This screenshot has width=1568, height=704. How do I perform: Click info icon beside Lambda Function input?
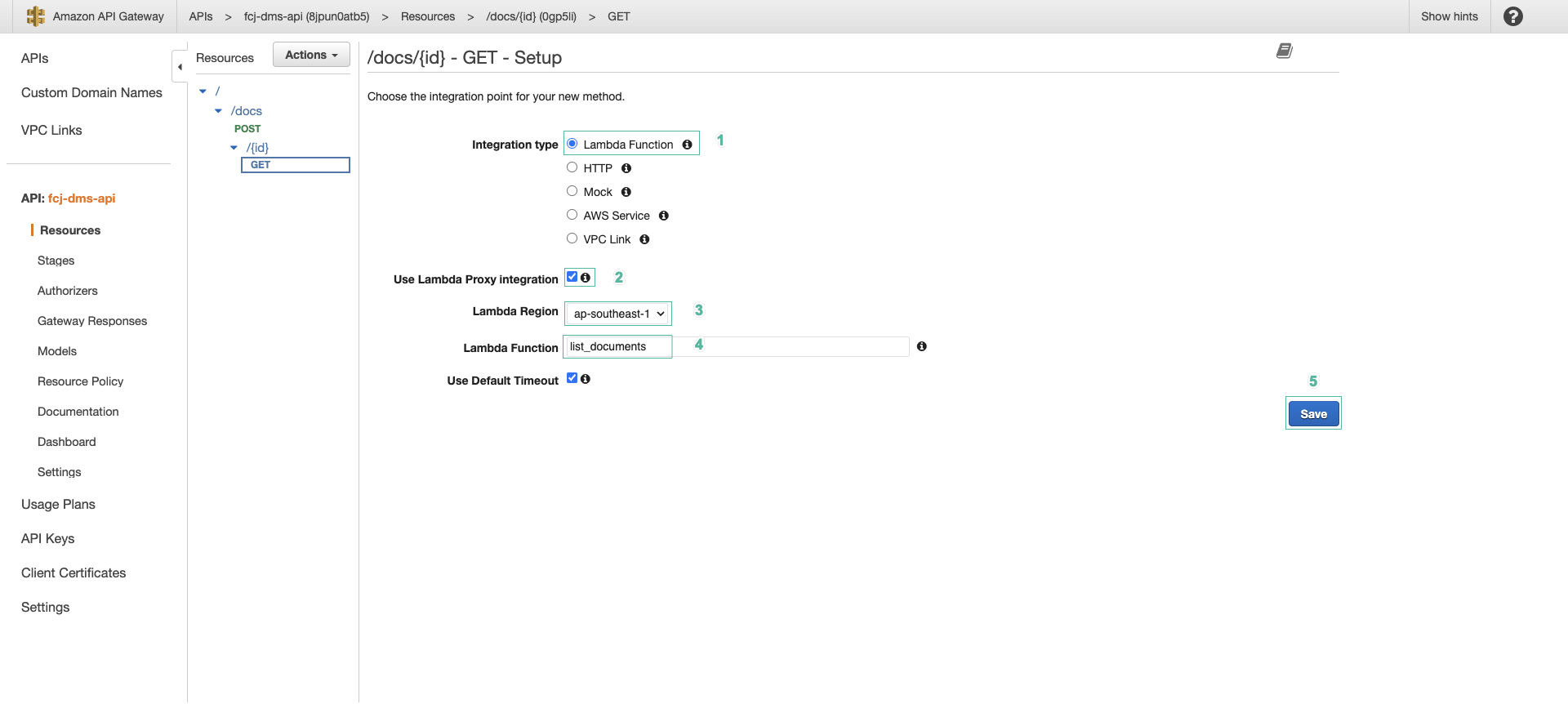[921, 346]
